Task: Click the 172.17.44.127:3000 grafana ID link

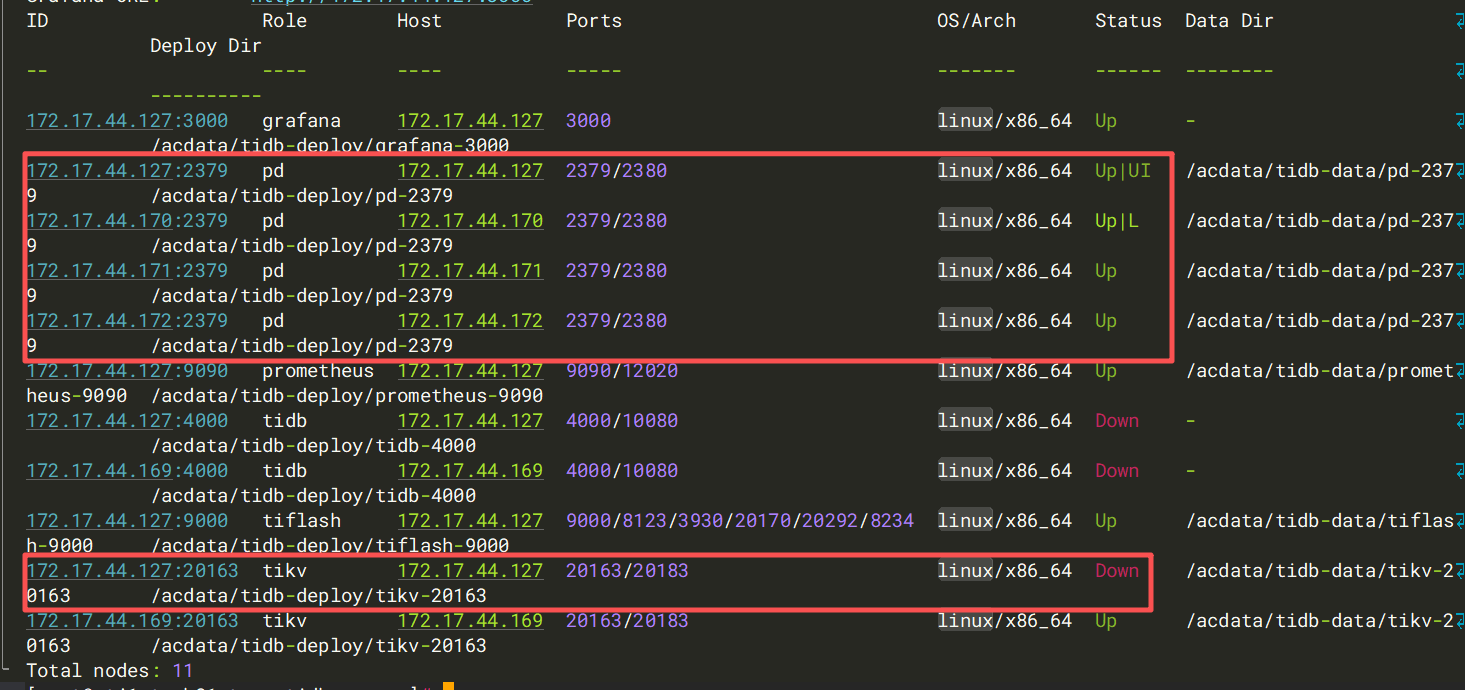Action: 126,121
